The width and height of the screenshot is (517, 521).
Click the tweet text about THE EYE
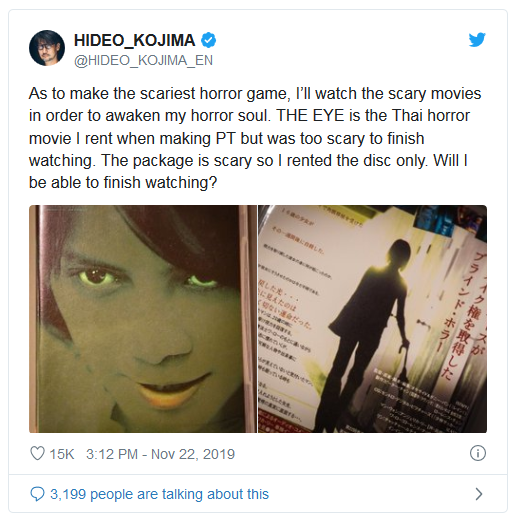(255, 138)
